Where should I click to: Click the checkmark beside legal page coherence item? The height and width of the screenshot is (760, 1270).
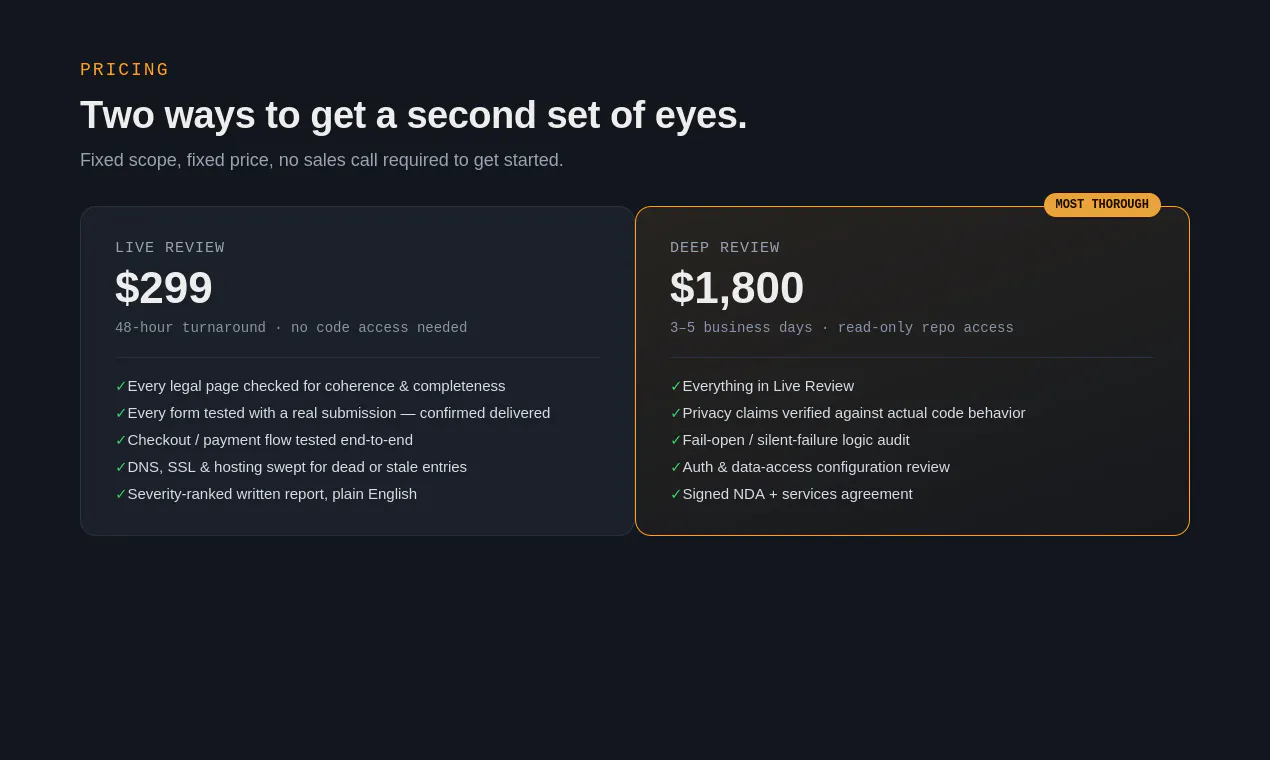point(121,386)
